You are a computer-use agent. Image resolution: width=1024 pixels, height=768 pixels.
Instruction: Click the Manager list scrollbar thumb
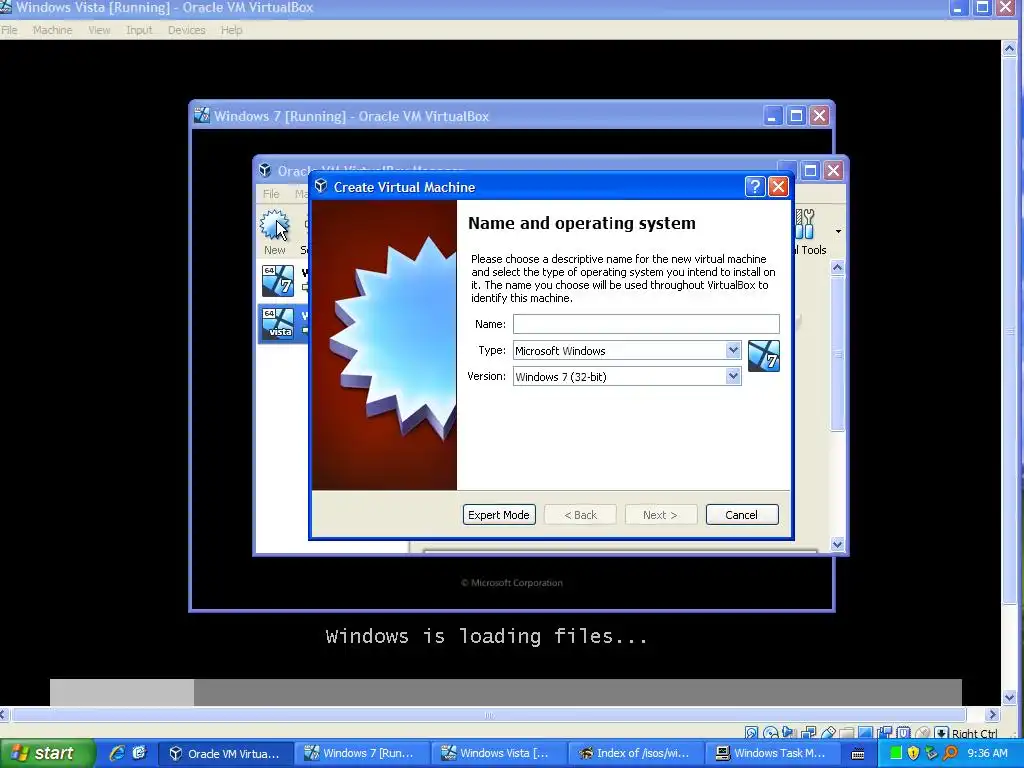click(x=837, y=353)
